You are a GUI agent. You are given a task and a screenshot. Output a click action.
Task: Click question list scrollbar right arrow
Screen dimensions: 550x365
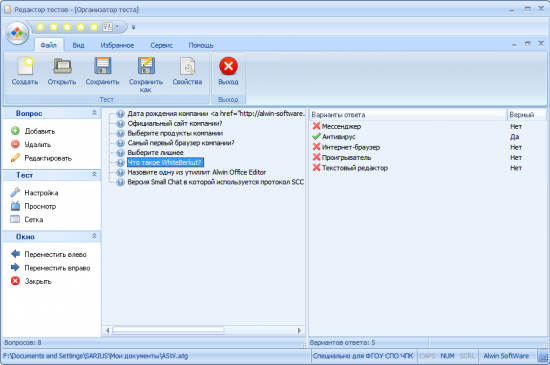pyautogui.click(x=299, y=330)
